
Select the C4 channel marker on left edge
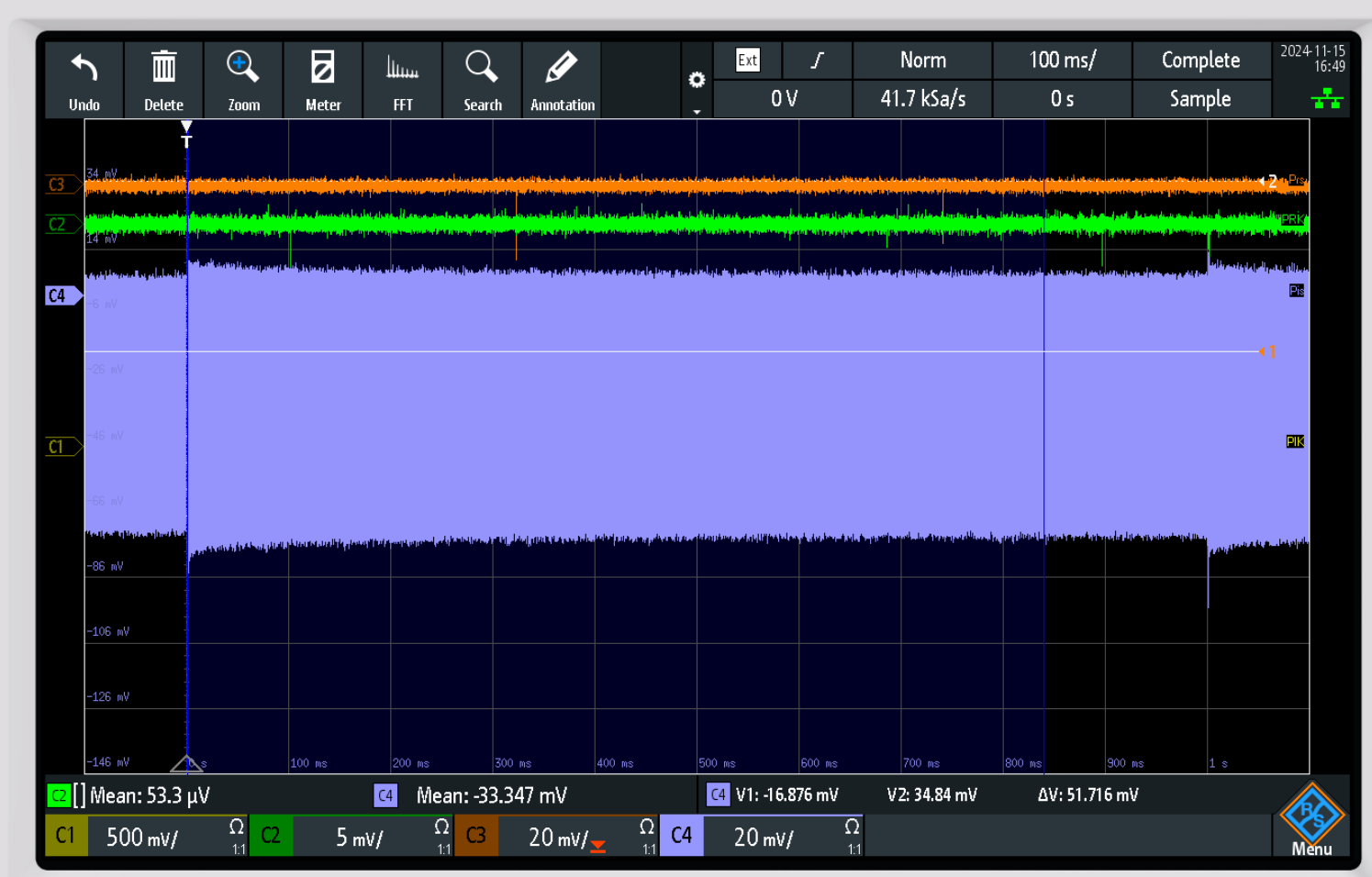(61, 295)
